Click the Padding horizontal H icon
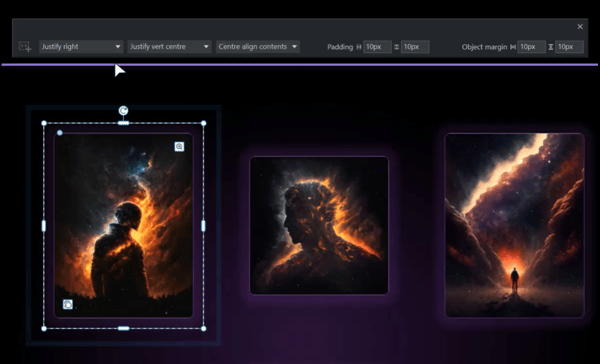Screen dimensions: 600x364 click(x=359, y=47)
